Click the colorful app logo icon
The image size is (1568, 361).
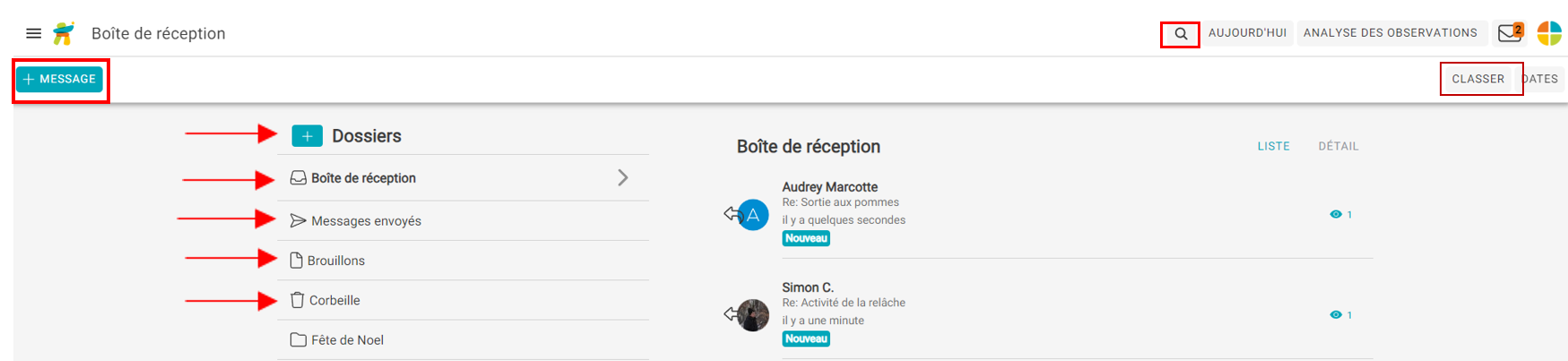[64, 33]
